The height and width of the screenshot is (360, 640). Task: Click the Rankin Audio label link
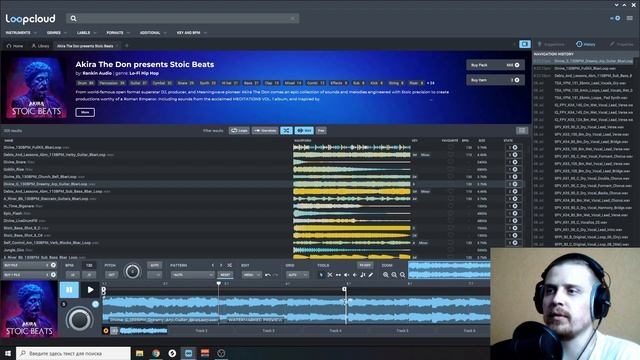coord(97,73)
